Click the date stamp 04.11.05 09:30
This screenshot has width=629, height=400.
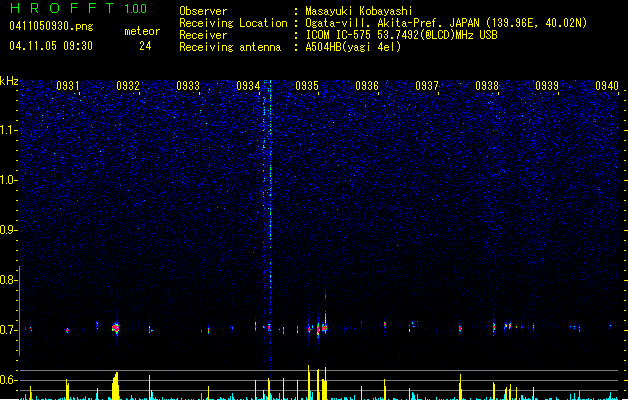(51, 46)
